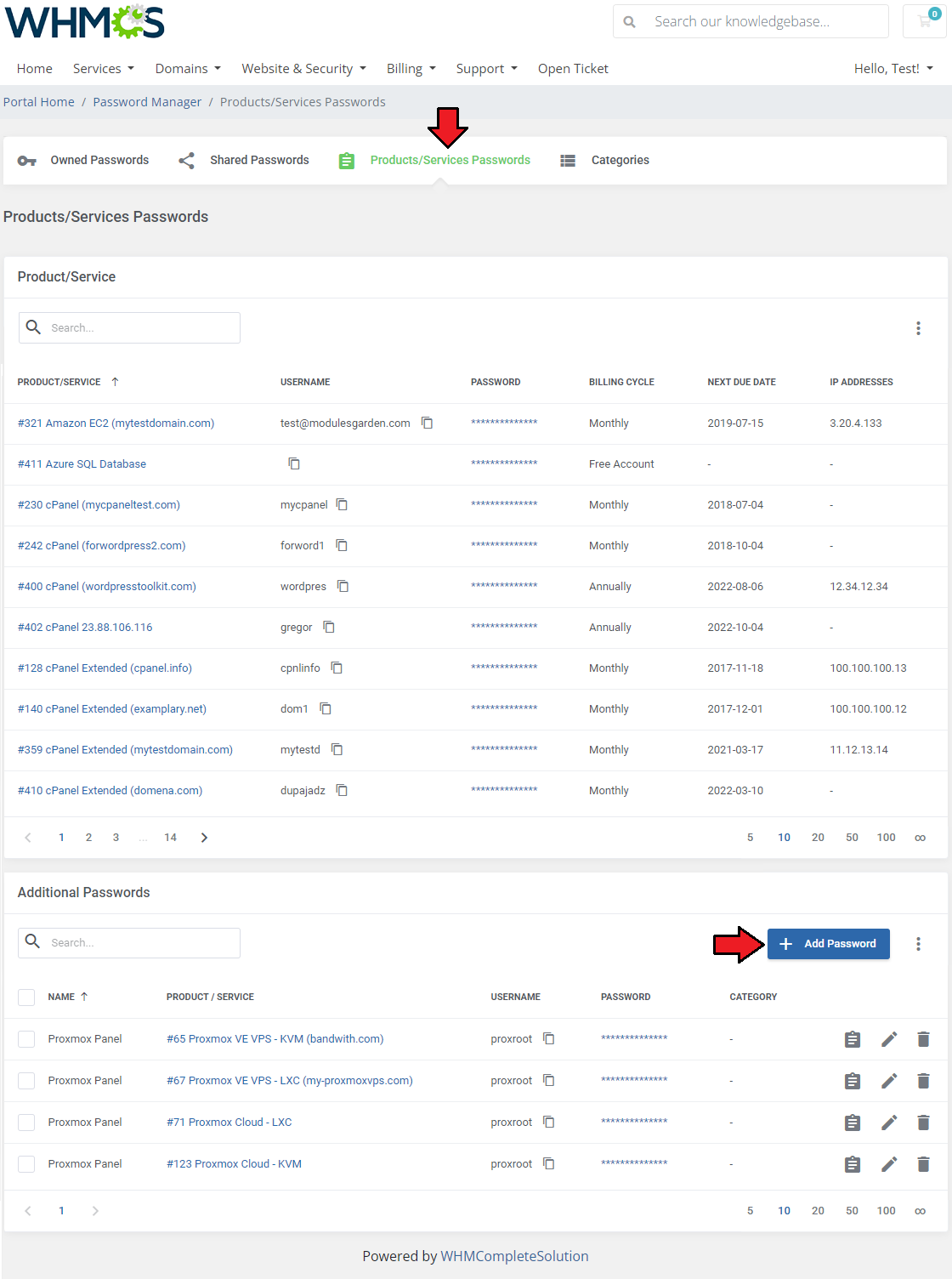Go to Password Manager breadcrumb
Screen dimensions: 952x1279
tap(147, 102)
